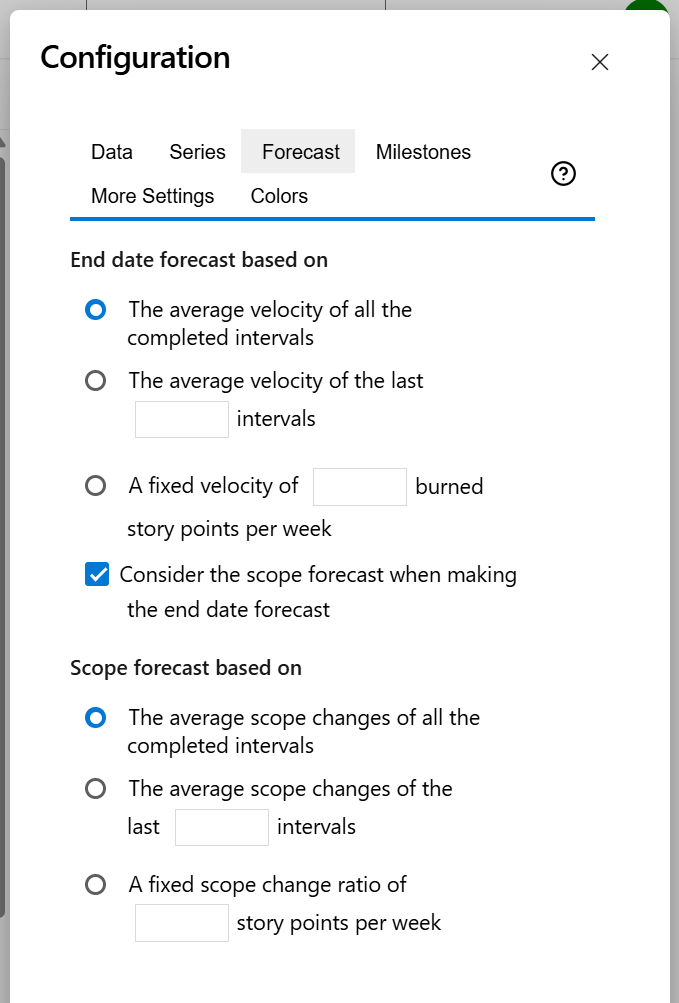Viewport: 679px width, 1003px height.
Task: Click the intervals input under scope changes option
Action: click(221, 826)
